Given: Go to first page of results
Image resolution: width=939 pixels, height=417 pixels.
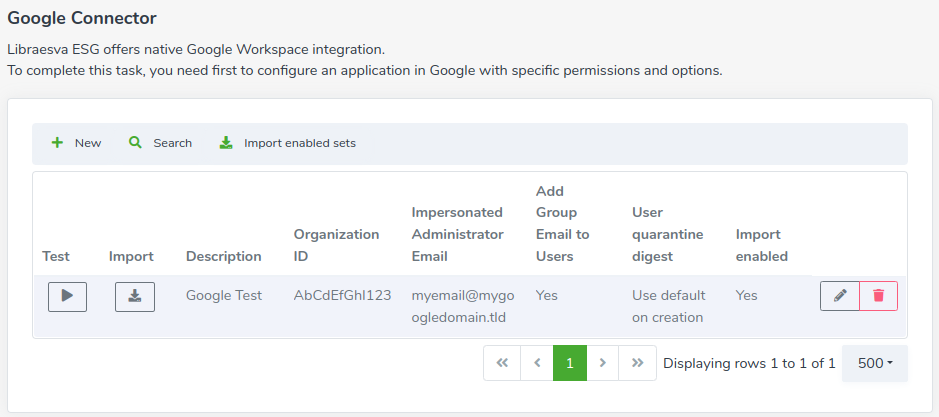Looking at the screenshot, I should [502, 363].
